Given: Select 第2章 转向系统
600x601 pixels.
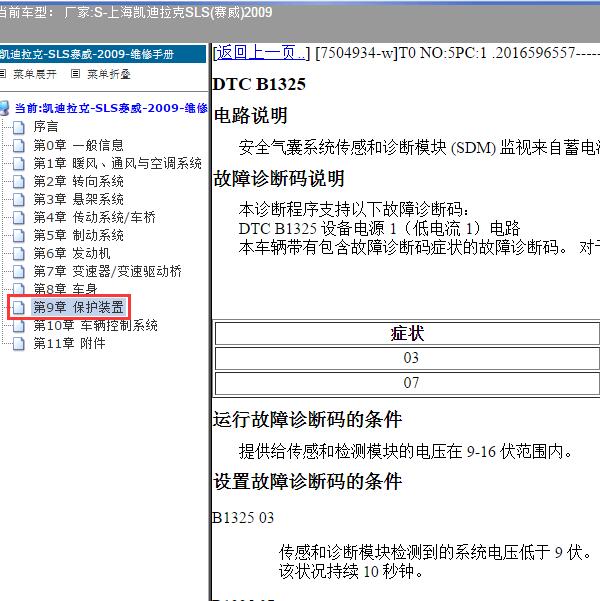Looking at the screenshot, I should click(x=78, y=181).
